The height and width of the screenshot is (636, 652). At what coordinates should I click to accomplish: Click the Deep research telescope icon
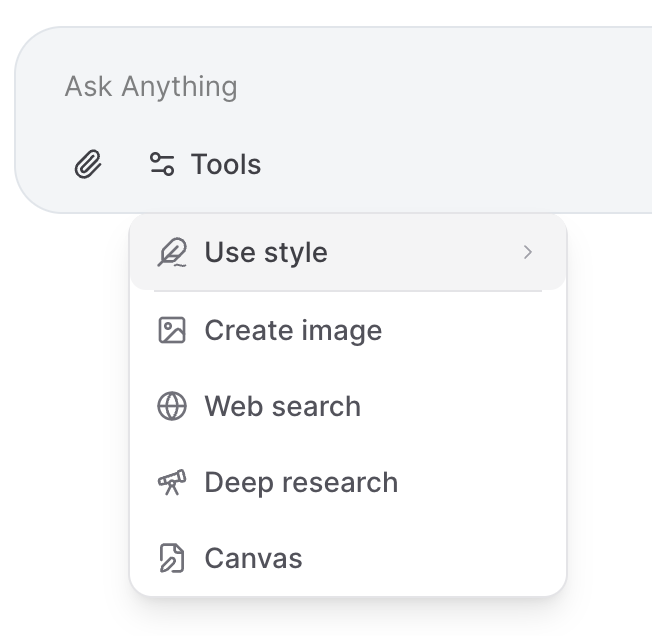point(172,482)
